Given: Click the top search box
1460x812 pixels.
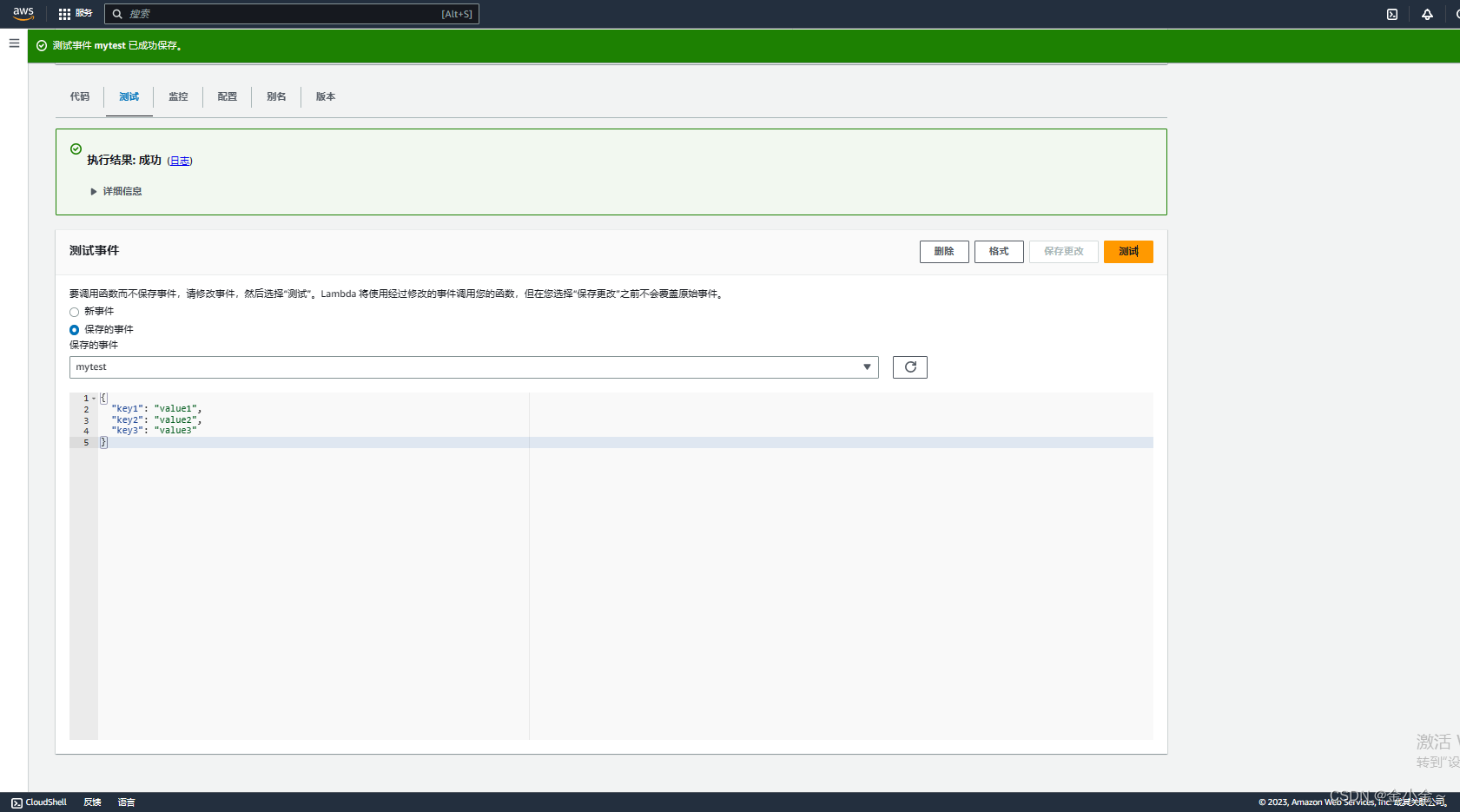Looking at the screenshot, I should tap(292, 14).
